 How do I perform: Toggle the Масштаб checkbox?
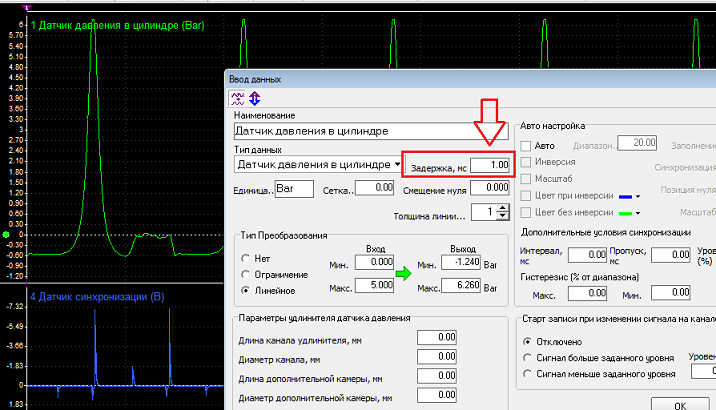point(526,179)
